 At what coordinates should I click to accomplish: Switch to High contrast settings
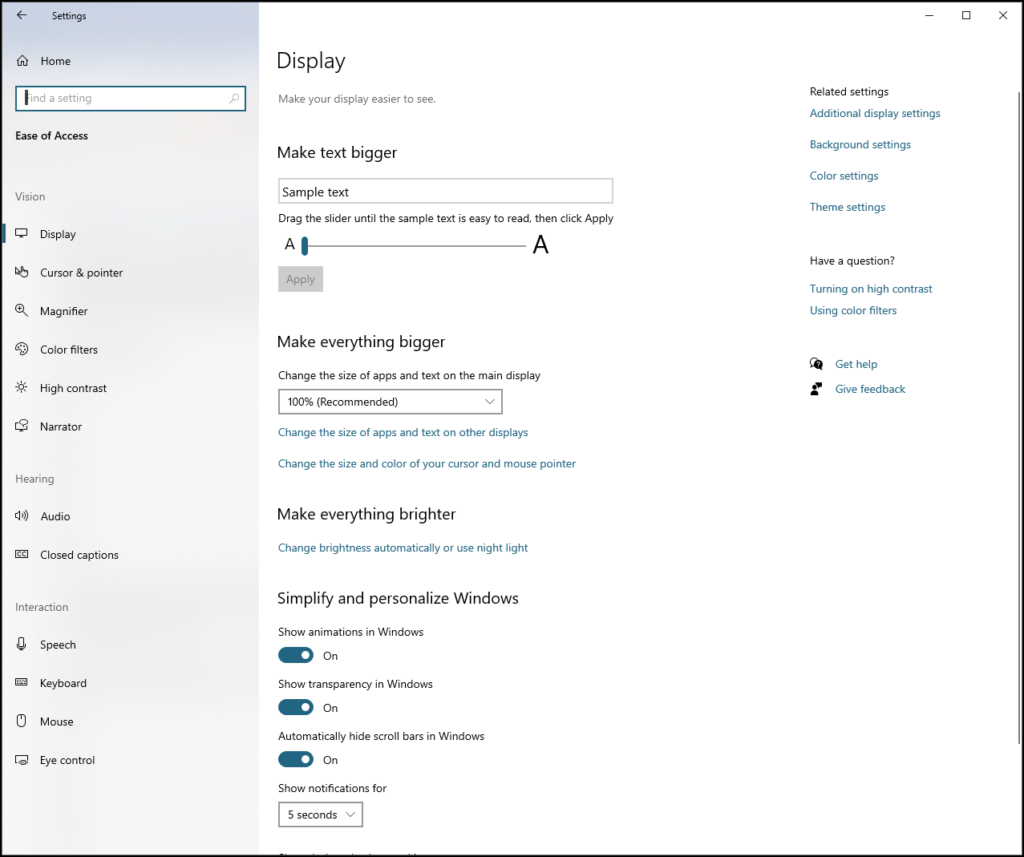point(73,388)
